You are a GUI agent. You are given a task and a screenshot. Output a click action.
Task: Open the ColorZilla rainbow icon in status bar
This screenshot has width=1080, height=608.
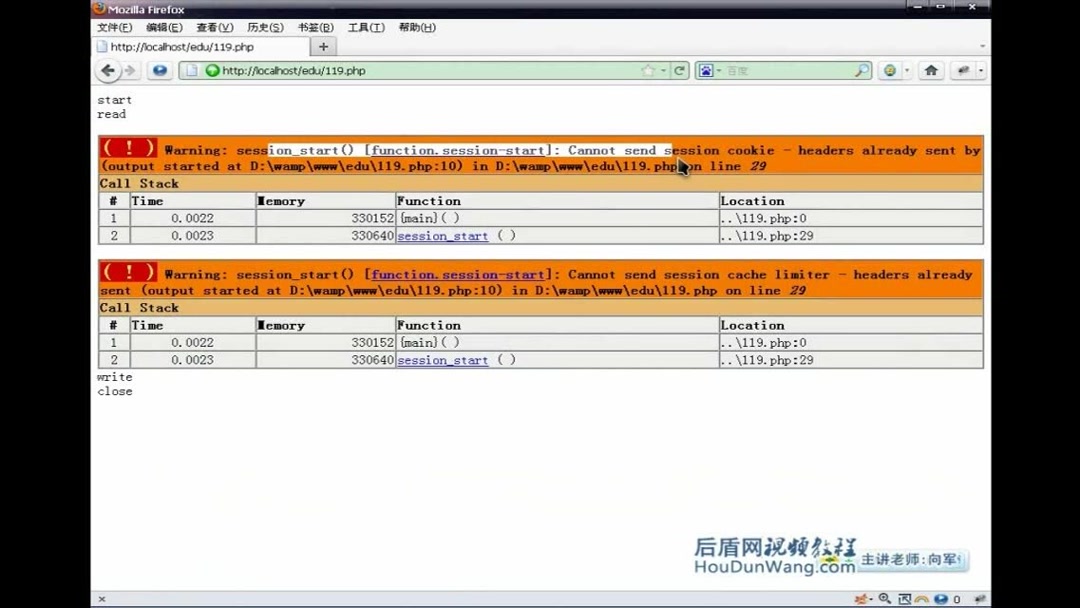922,598
